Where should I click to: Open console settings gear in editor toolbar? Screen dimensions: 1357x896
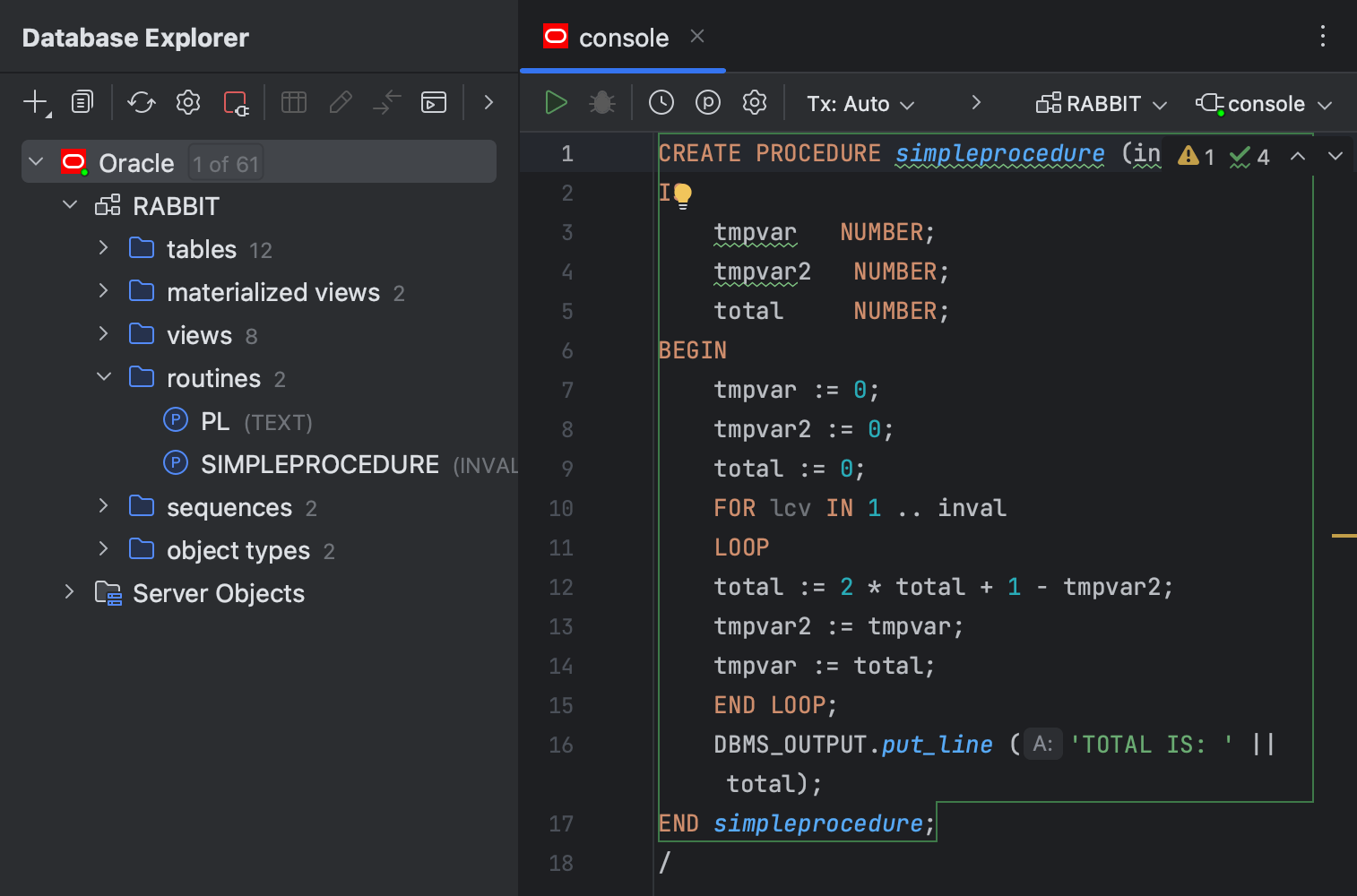pyautogui.click(x=754, y=102)
